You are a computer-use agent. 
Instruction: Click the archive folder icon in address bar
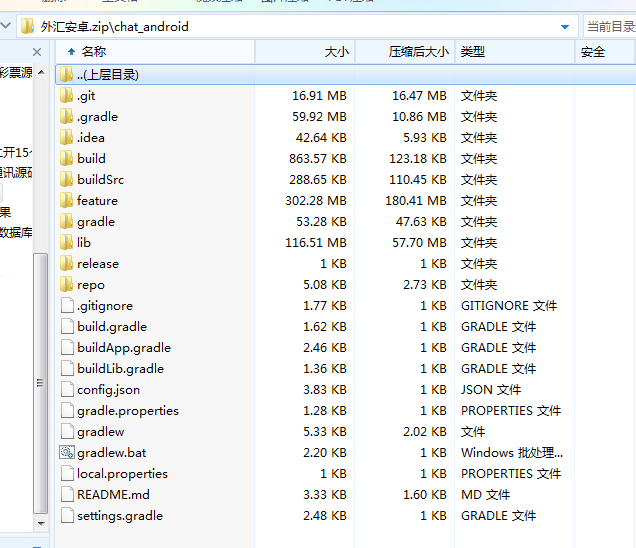pyautogui.click(x=28, y=27)
